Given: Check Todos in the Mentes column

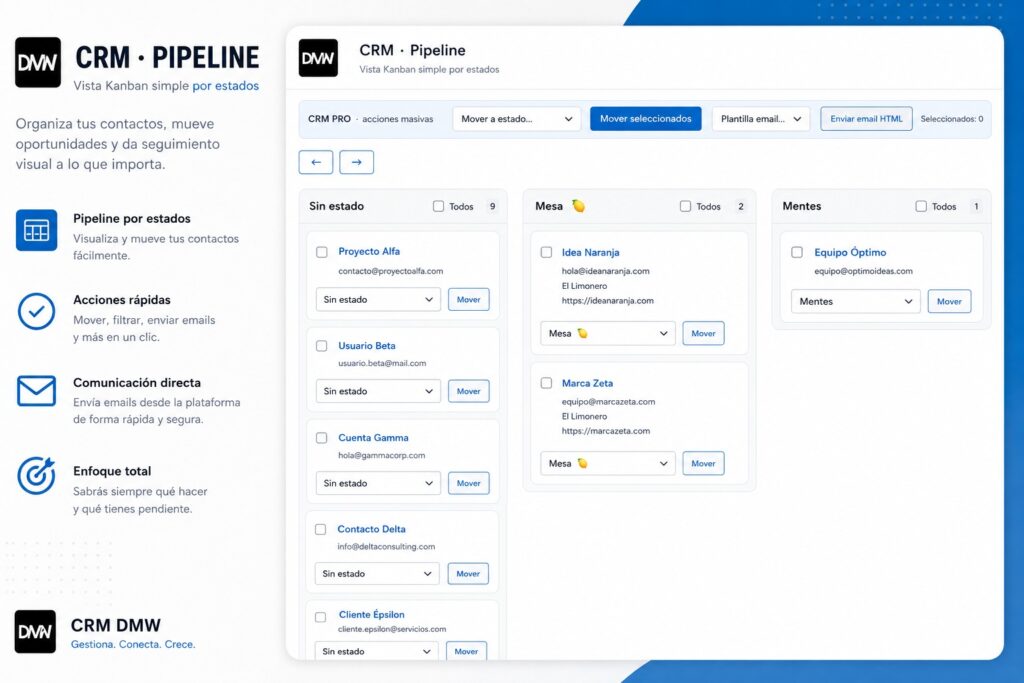Looking at the screenshot, I should pos(921,206).
